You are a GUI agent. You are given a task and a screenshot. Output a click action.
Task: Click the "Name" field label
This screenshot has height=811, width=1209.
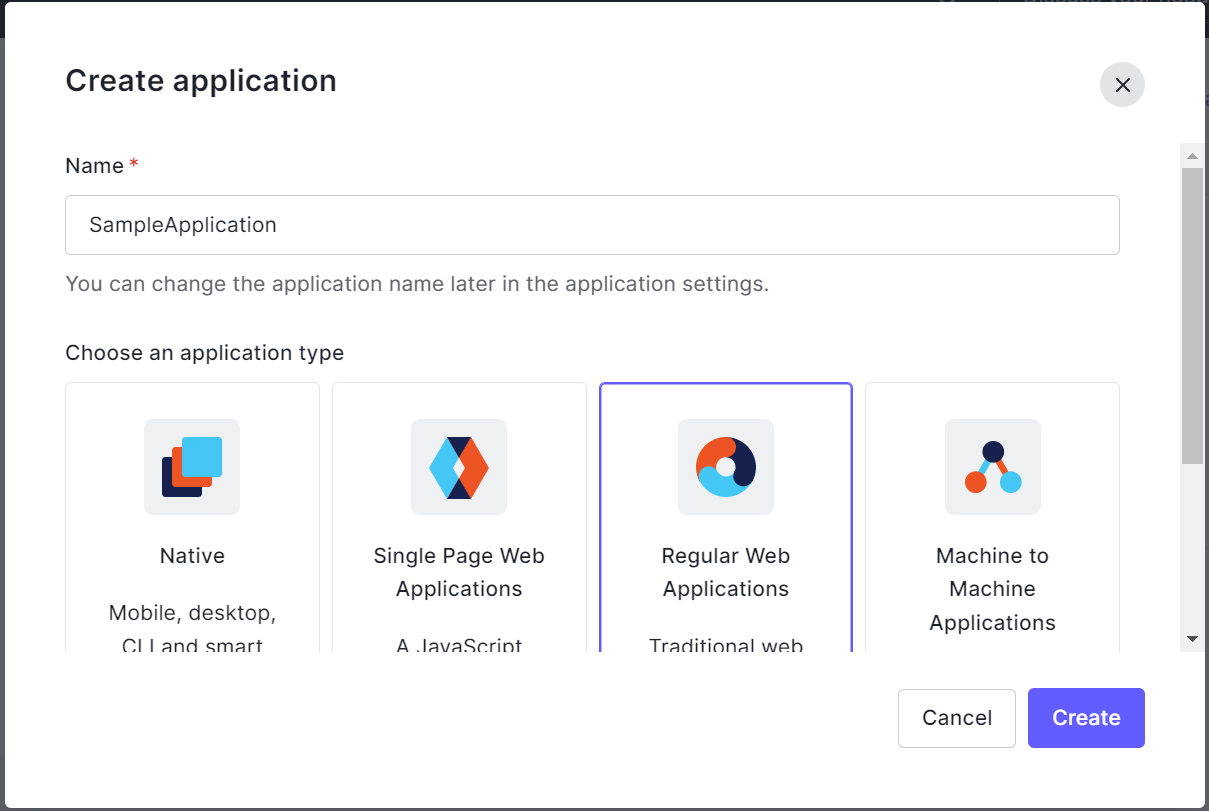(95, 166)
